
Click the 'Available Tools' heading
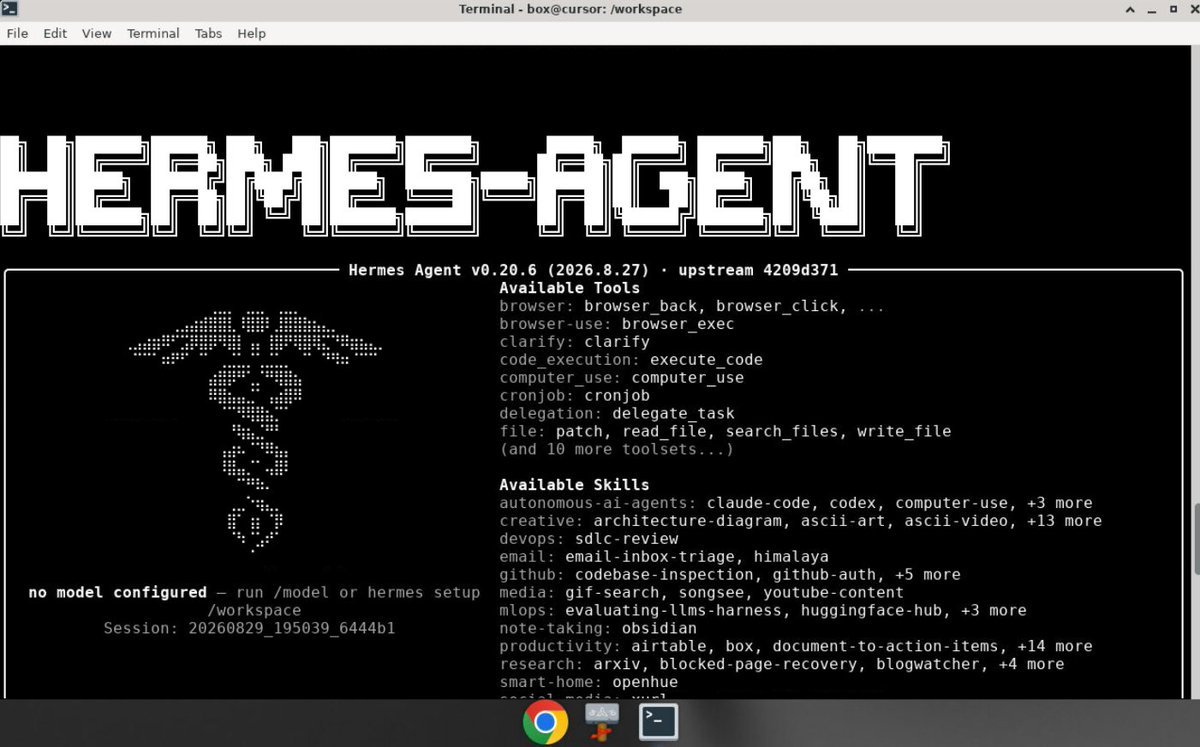coord(570,288)
